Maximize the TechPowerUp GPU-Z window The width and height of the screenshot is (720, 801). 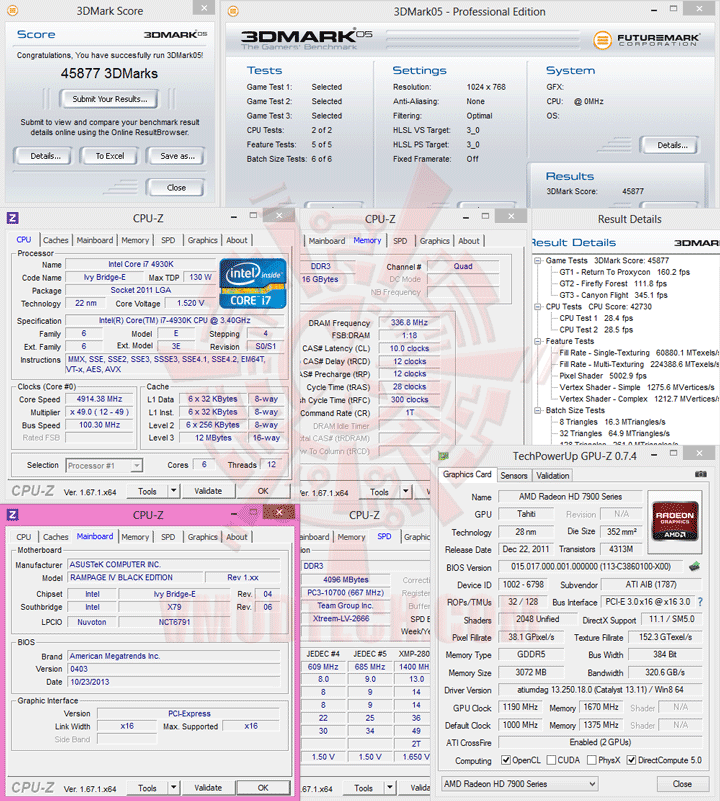[673, 454]
